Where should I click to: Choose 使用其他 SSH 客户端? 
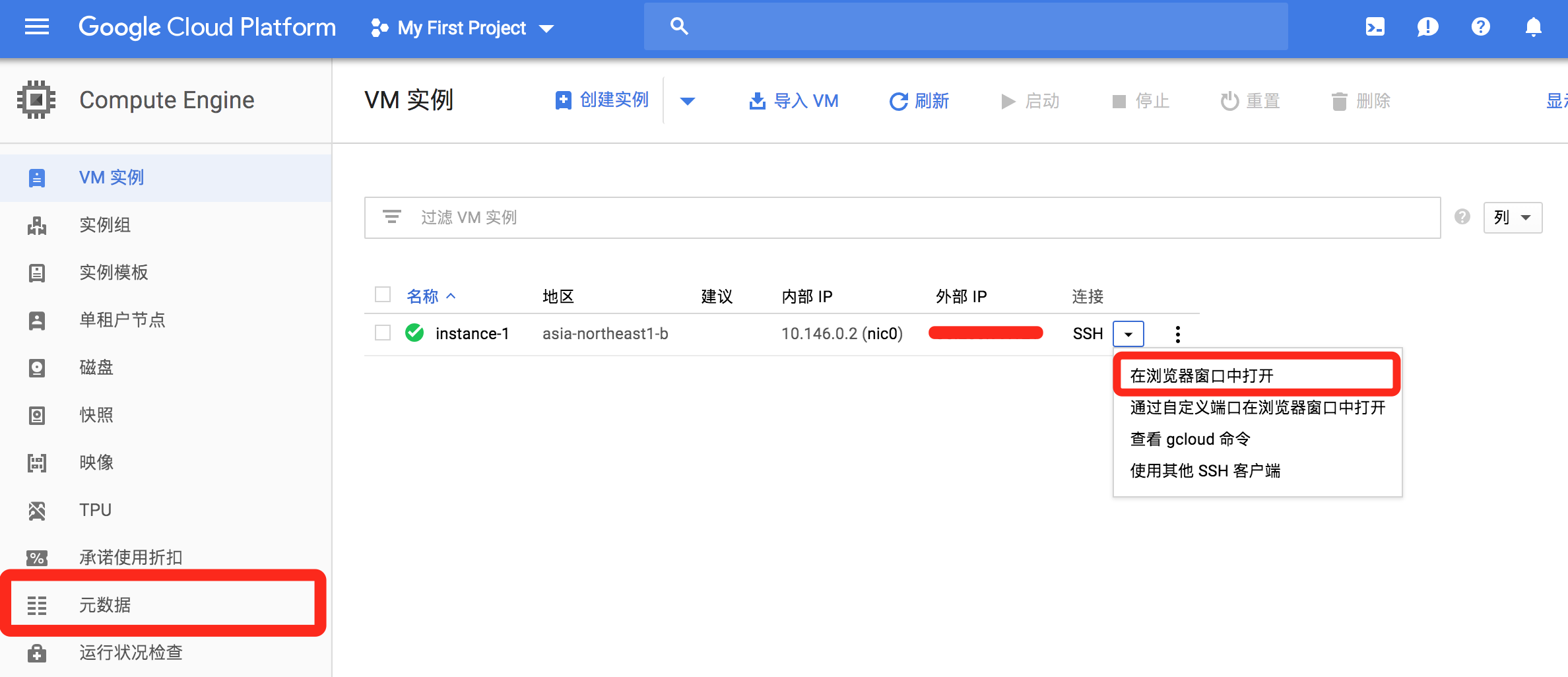point(1257,470)
